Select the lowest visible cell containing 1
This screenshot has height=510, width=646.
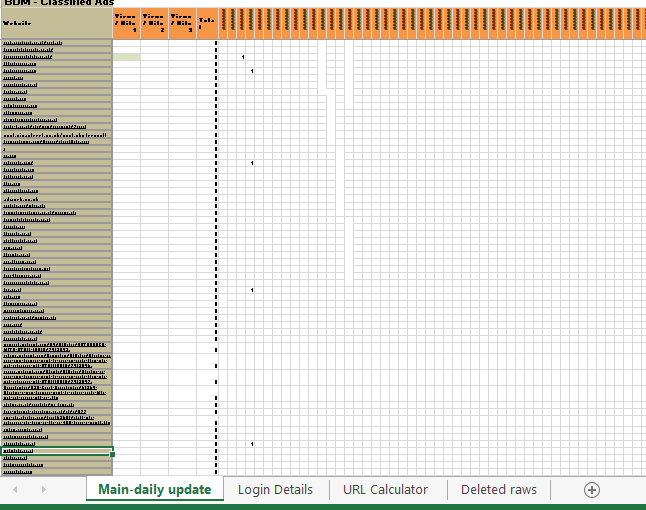252,443
